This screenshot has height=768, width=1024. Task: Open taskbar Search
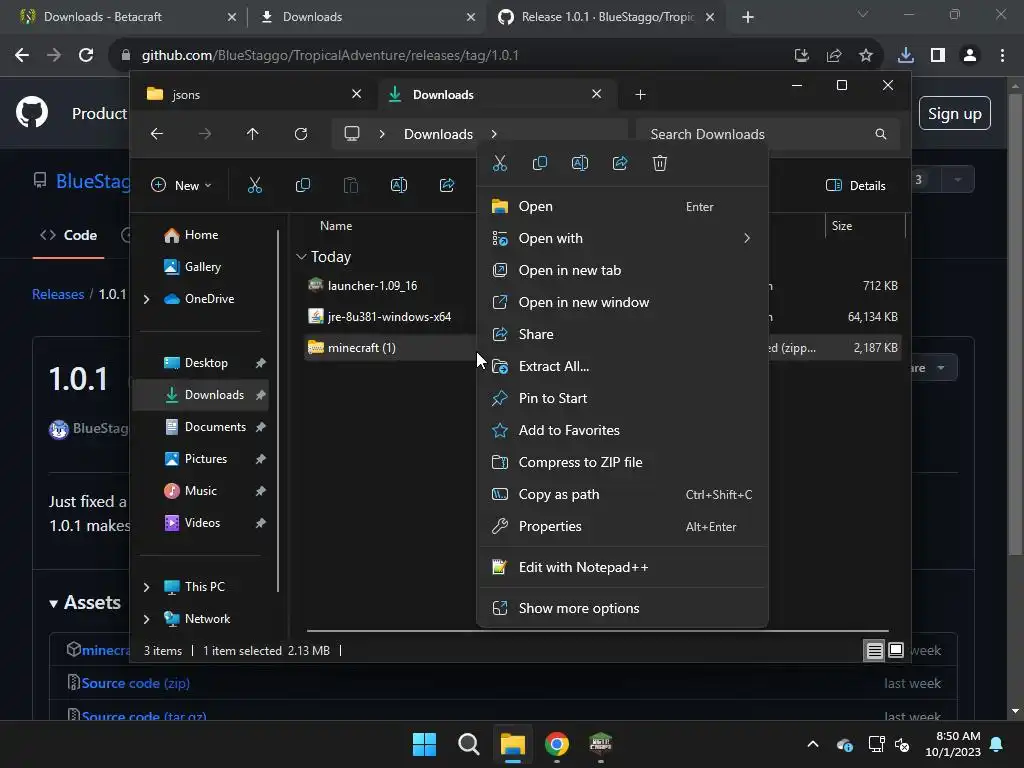coord(468,744)
